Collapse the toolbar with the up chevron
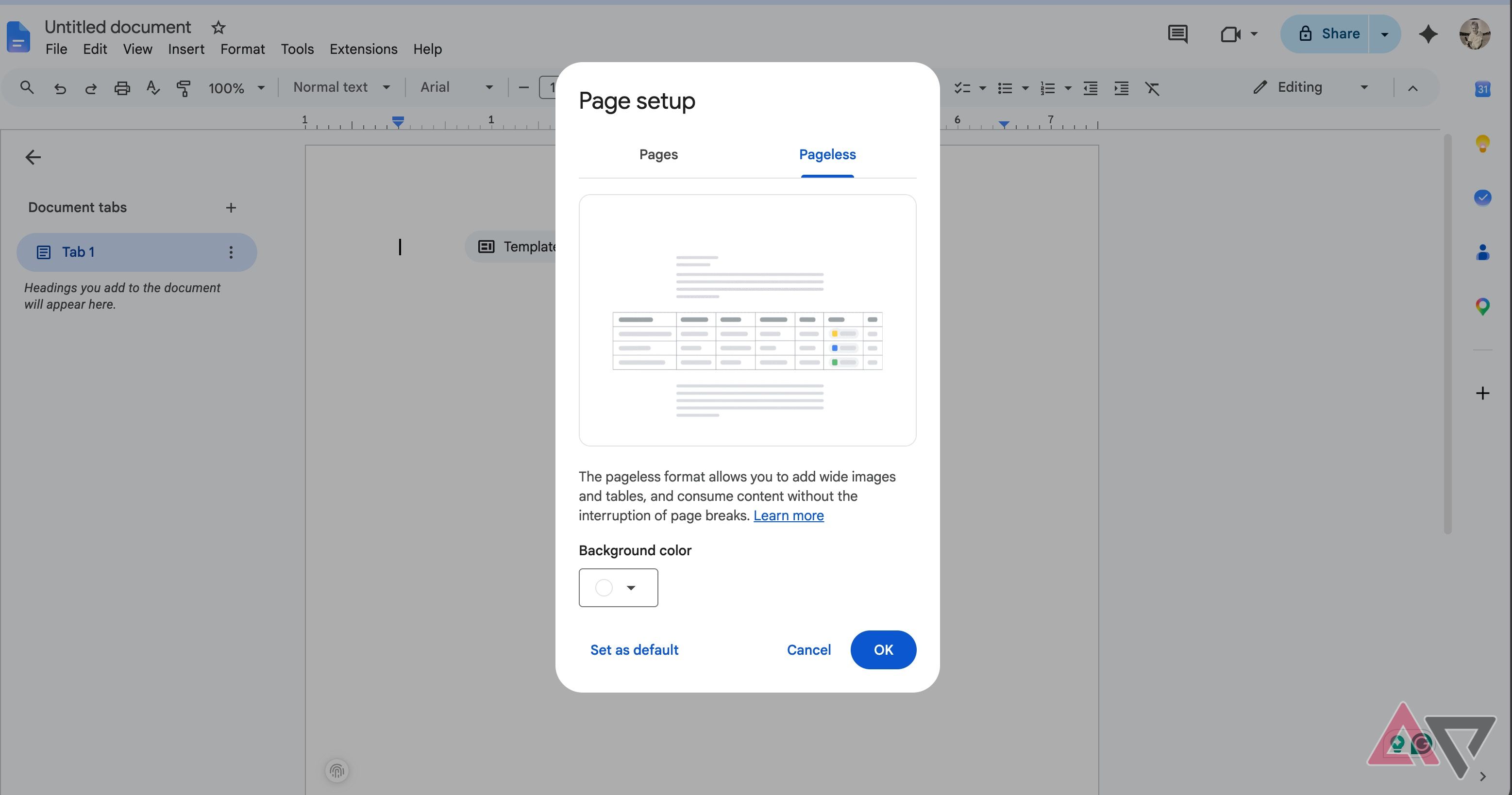 click(x=1413, y=88)
